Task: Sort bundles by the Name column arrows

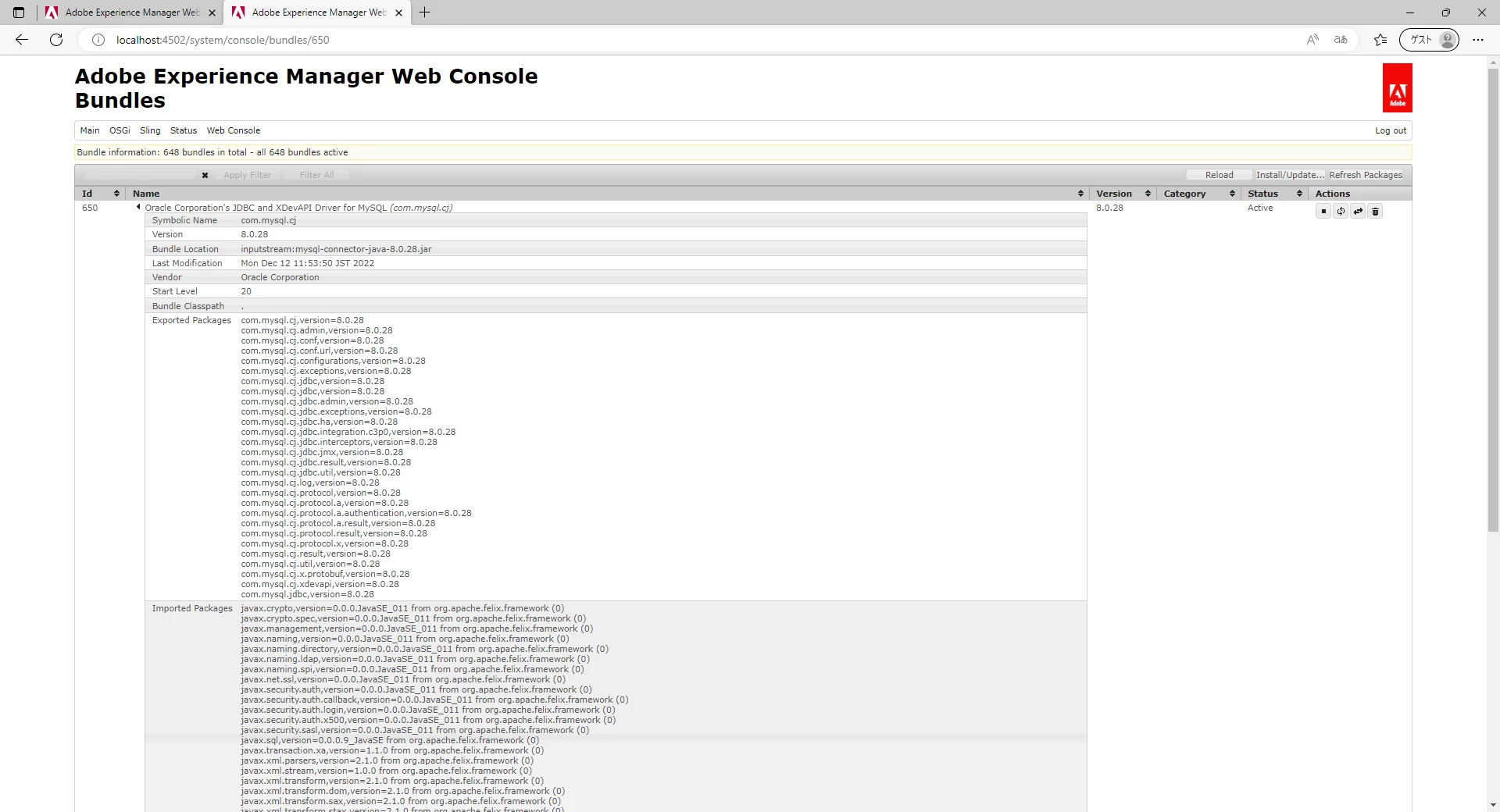Action: point(1080,194)
